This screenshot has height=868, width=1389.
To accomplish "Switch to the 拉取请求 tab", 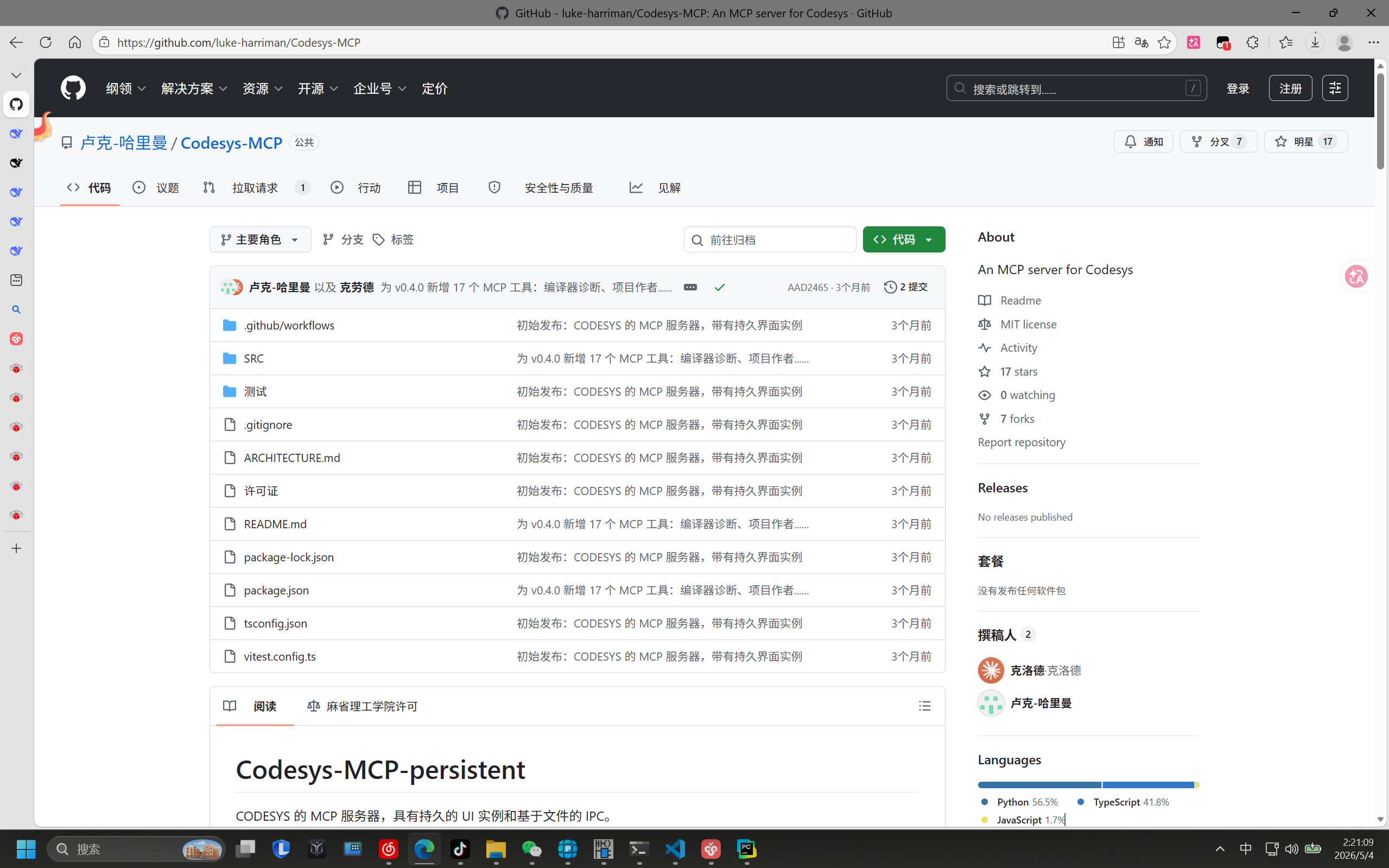I will [x=256, y=188].
